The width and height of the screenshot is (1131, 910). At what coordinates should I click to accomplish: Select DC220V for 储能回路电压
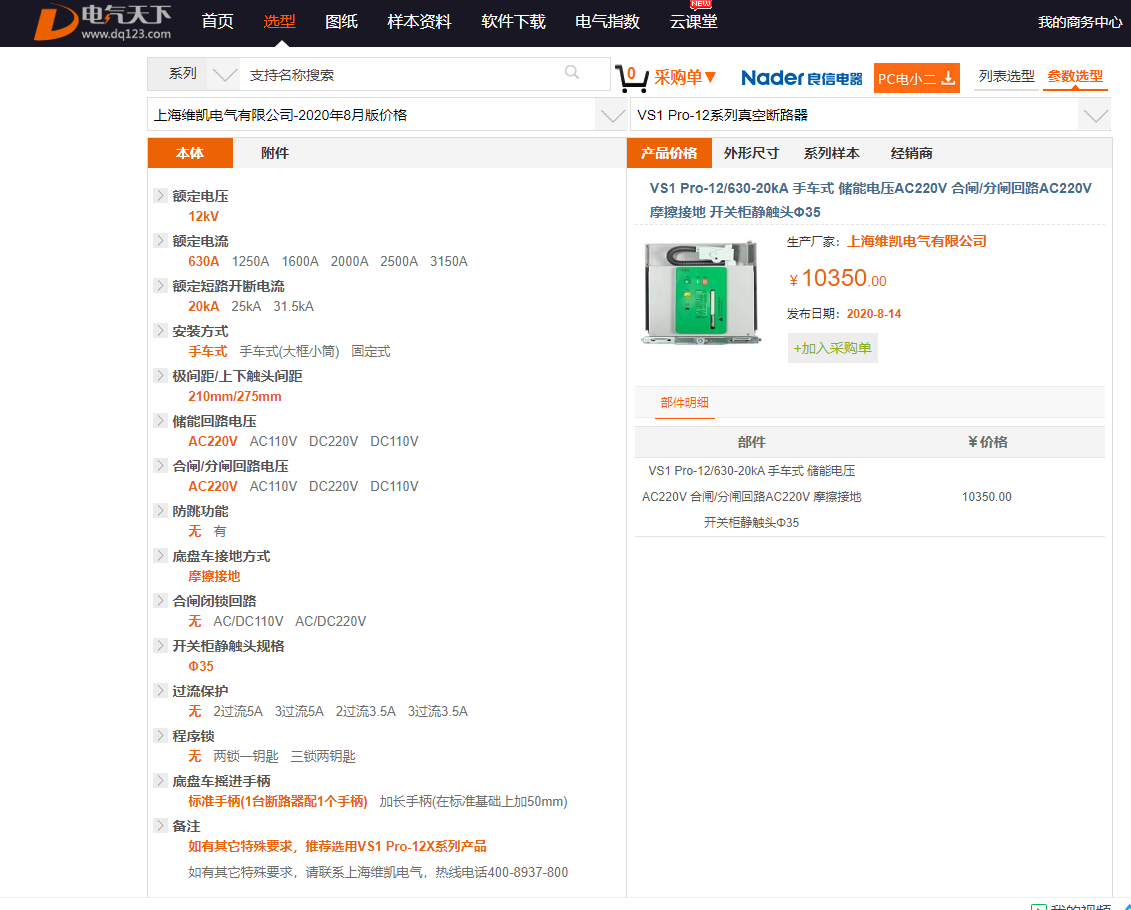click(x=333, y=442)
